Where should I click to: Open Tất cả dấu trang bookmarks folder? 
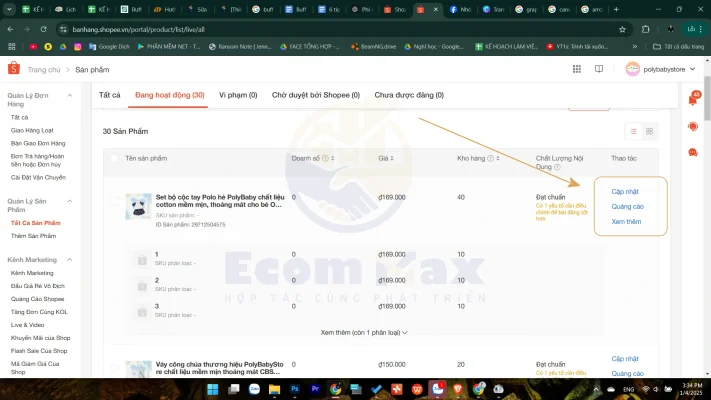click(678, 47)
